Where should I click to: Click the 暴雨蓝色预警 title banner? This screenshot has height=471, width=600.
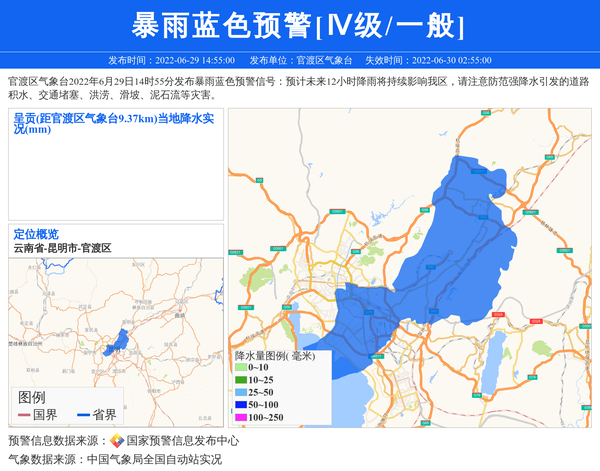(299, 25)
